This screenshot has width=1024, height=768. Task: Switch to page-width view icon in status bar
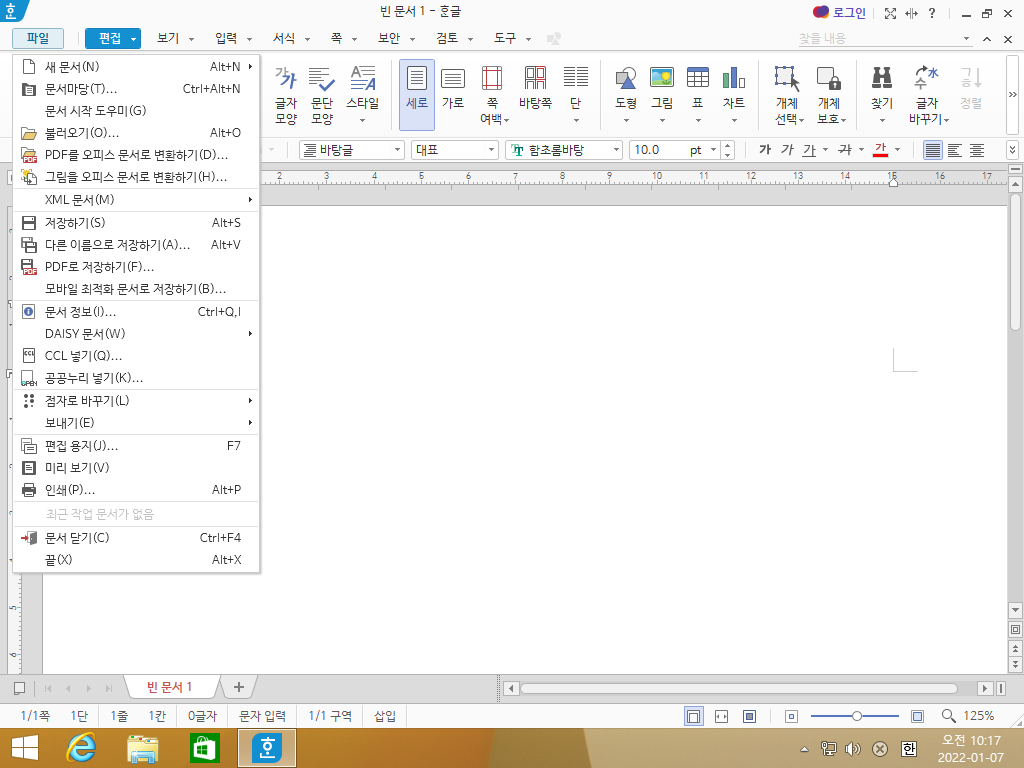pos(721,716)
